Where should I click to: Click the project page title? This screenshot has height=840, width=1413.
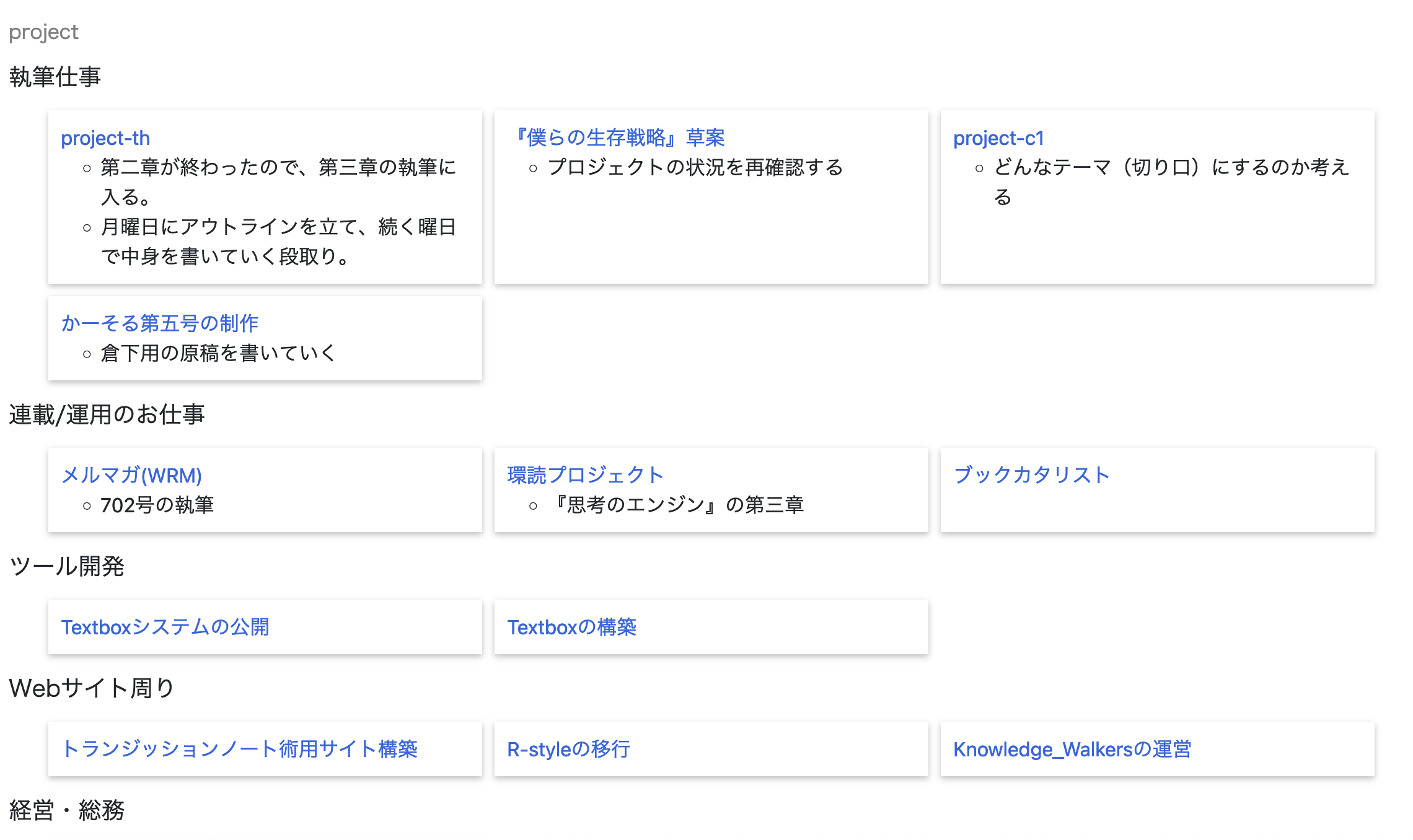click(43, 32)
